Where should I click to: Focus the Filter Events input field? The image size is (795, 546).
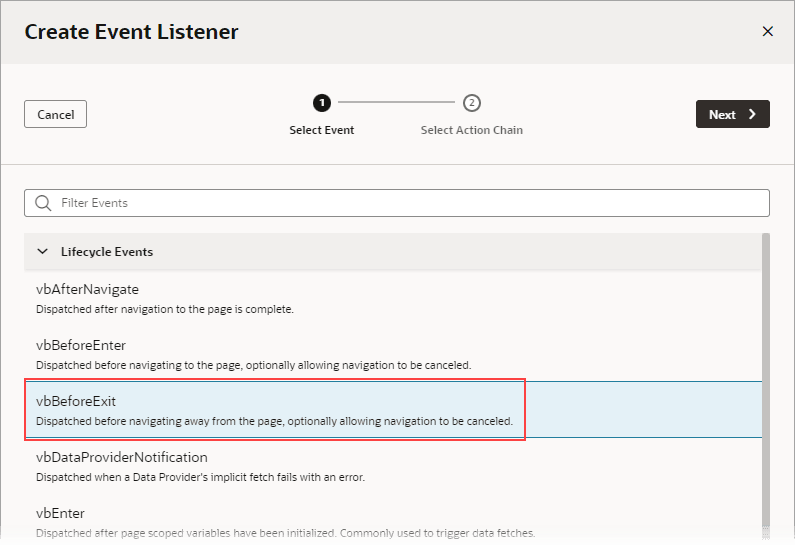coord(397,203)
